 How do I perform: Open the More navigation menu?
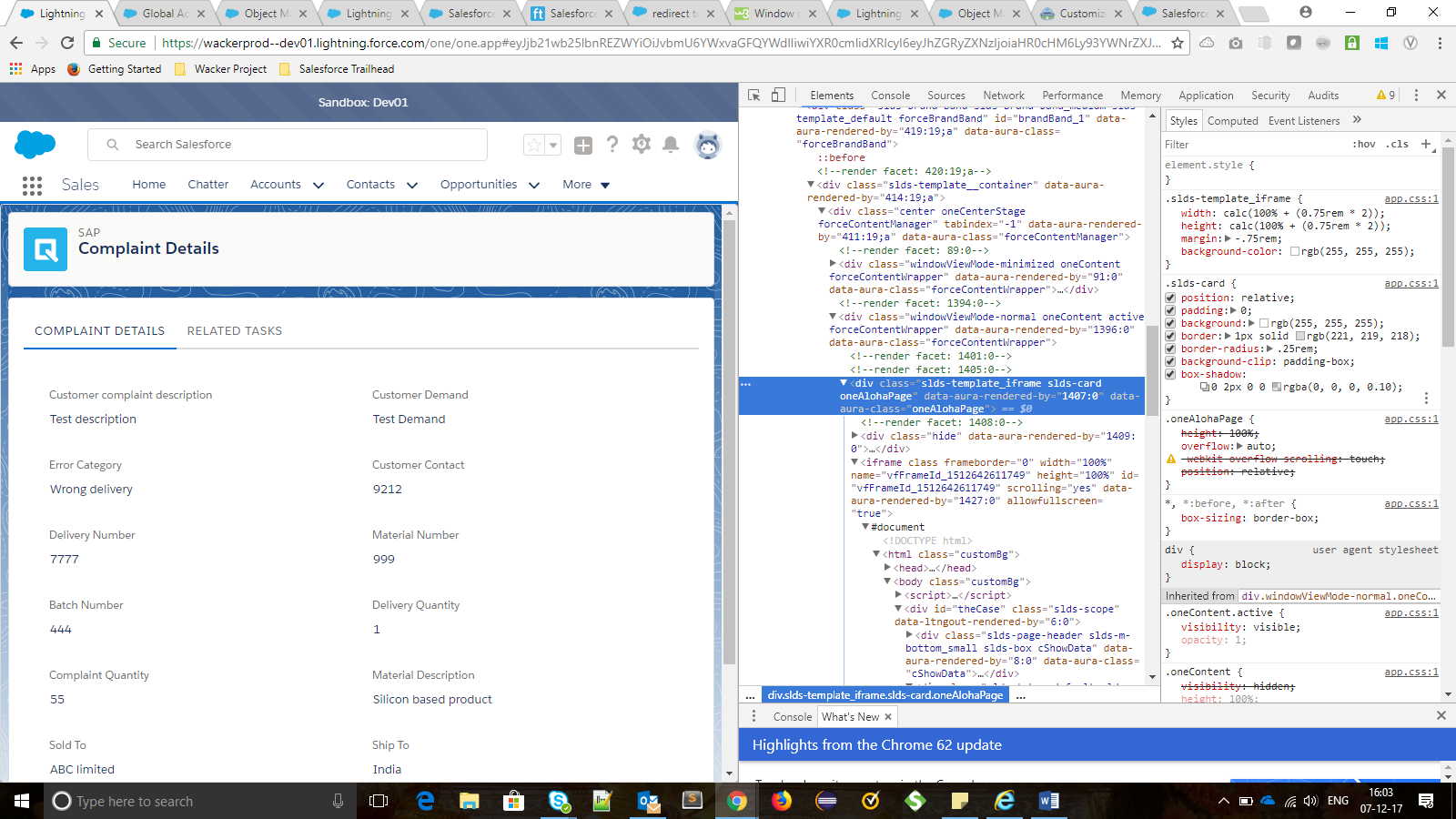585,185
